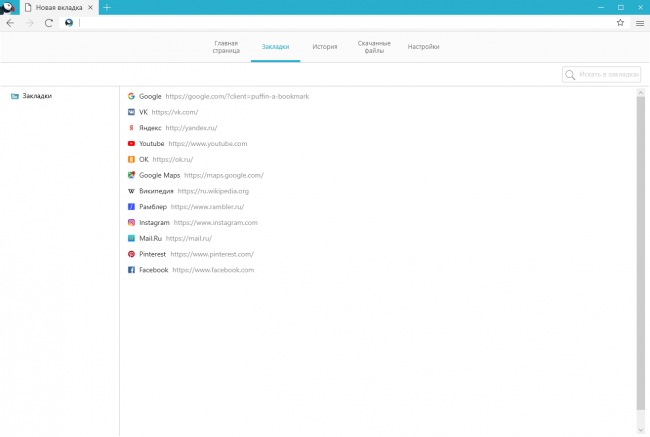Image resolution: width=650 pixels, height=437 pixels.
Task: Click the back navigation arrow
Action: (10, 23)
